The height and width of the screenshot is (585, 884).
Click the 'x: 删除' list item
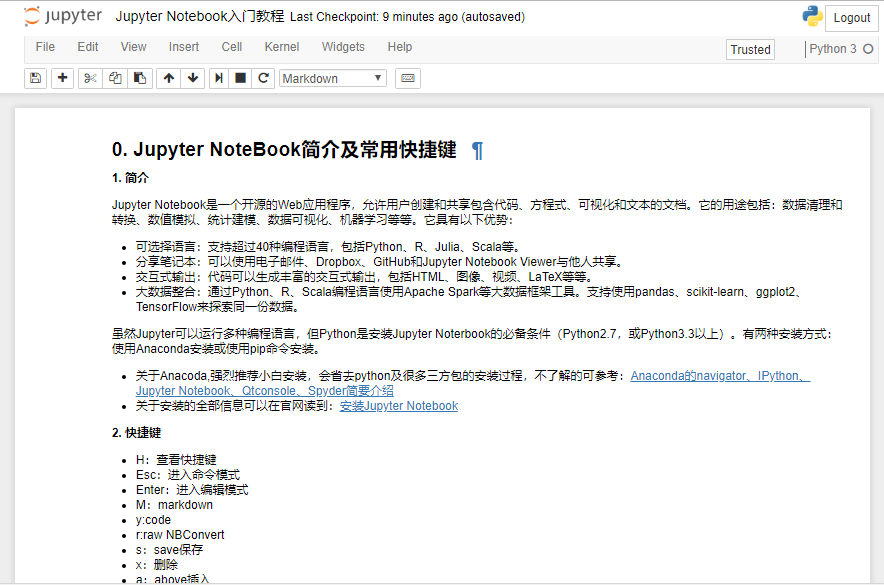coord(157,565)
